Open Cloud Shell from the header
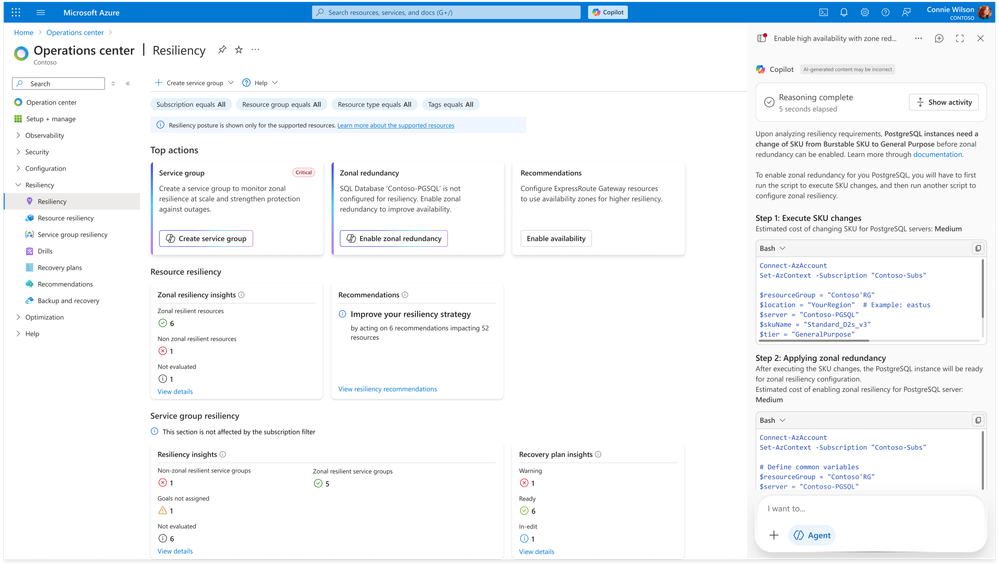The height and width of the screenshot is (565, 999). coord(823,12)
